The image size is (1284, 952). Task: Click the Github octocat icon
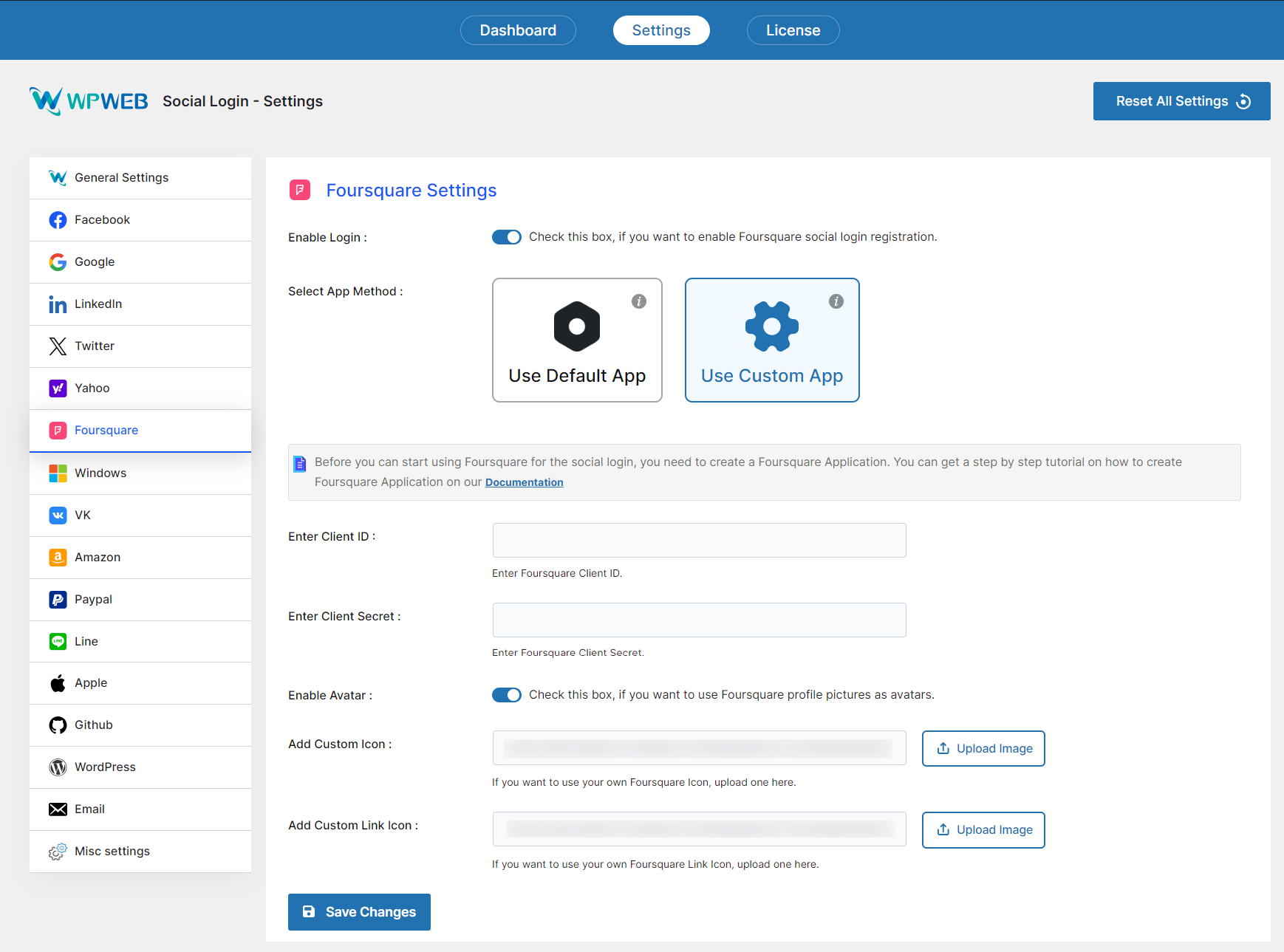58,725
